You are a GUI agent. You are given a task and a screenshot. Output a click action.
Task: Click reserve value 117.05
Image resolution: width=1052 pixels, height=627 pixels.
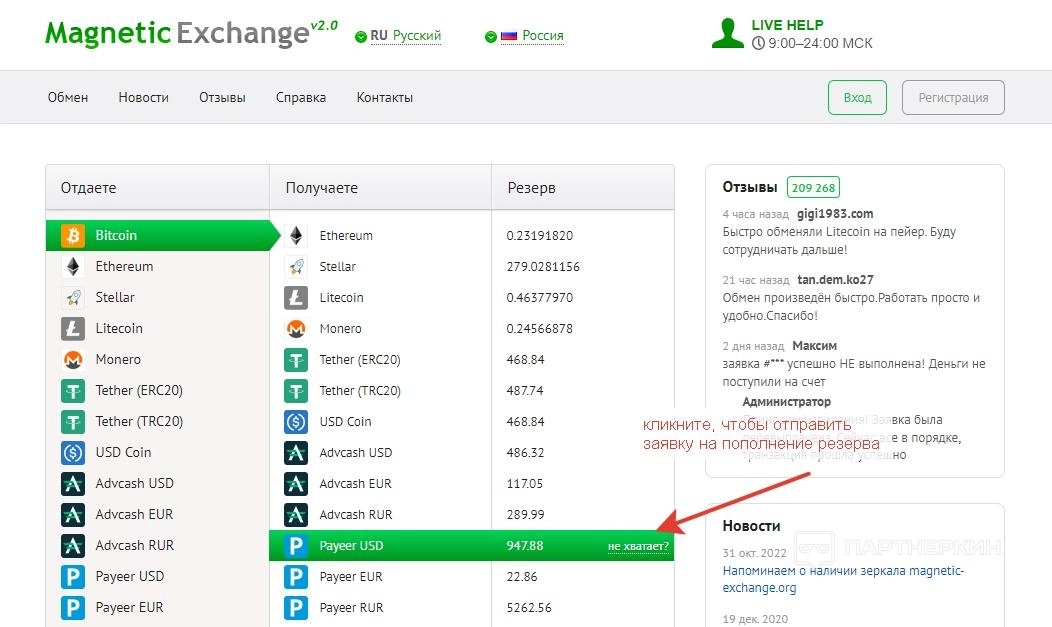[x=525, y=483]
